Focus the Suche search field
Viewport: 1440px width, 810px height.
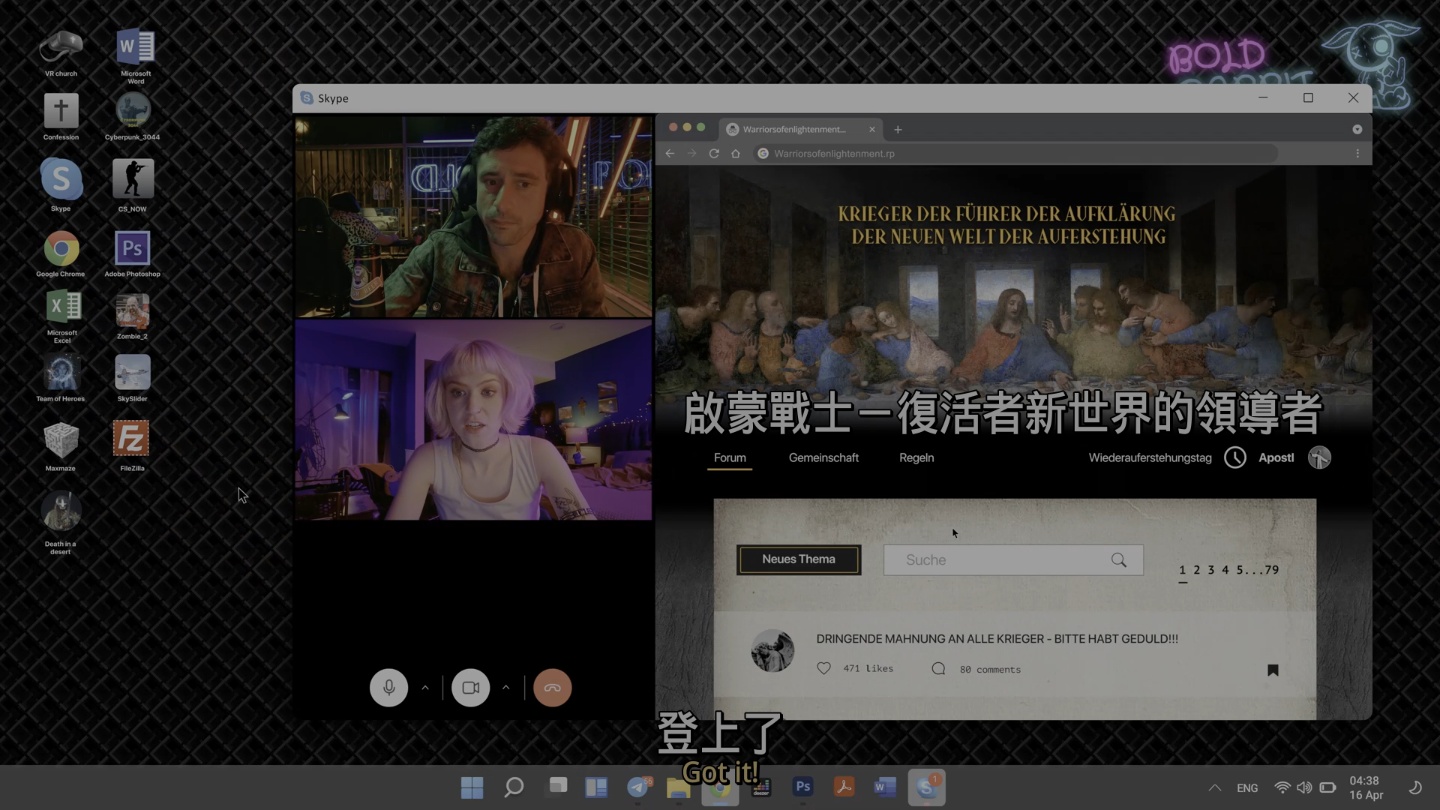point(1013,560)
